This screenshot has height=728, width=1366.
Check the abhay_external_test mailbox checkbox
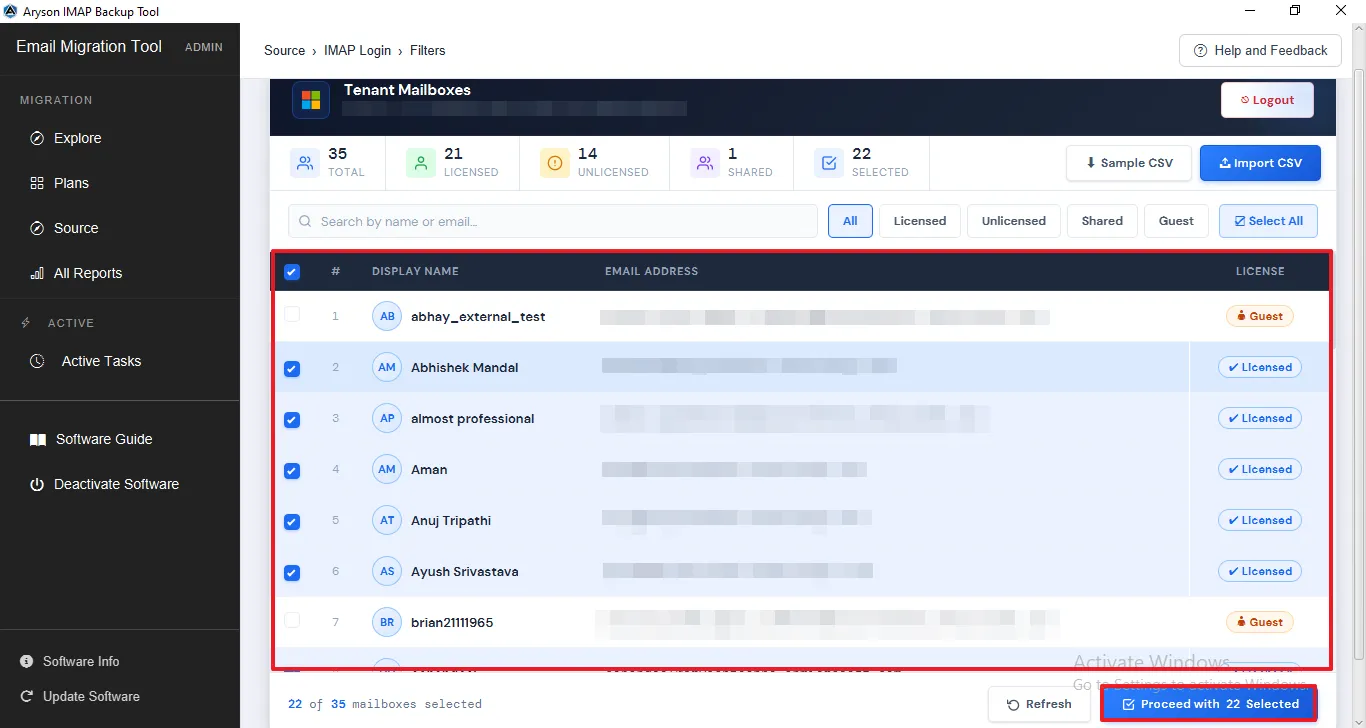pyautogui.click(x=292, y=315)
